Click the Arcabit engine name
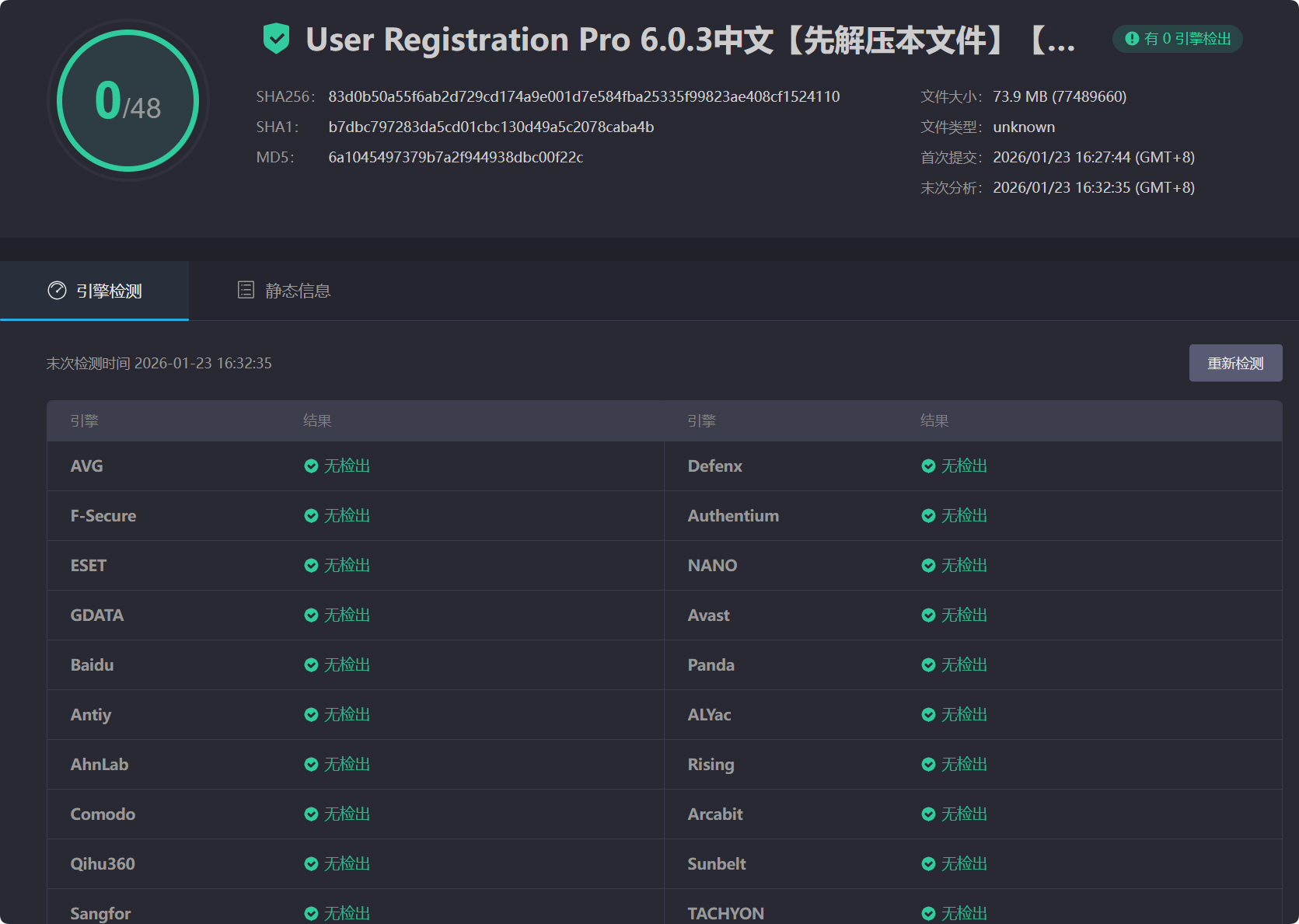Viewport: 1299px width, 924px height. click(x=715, y=814)
